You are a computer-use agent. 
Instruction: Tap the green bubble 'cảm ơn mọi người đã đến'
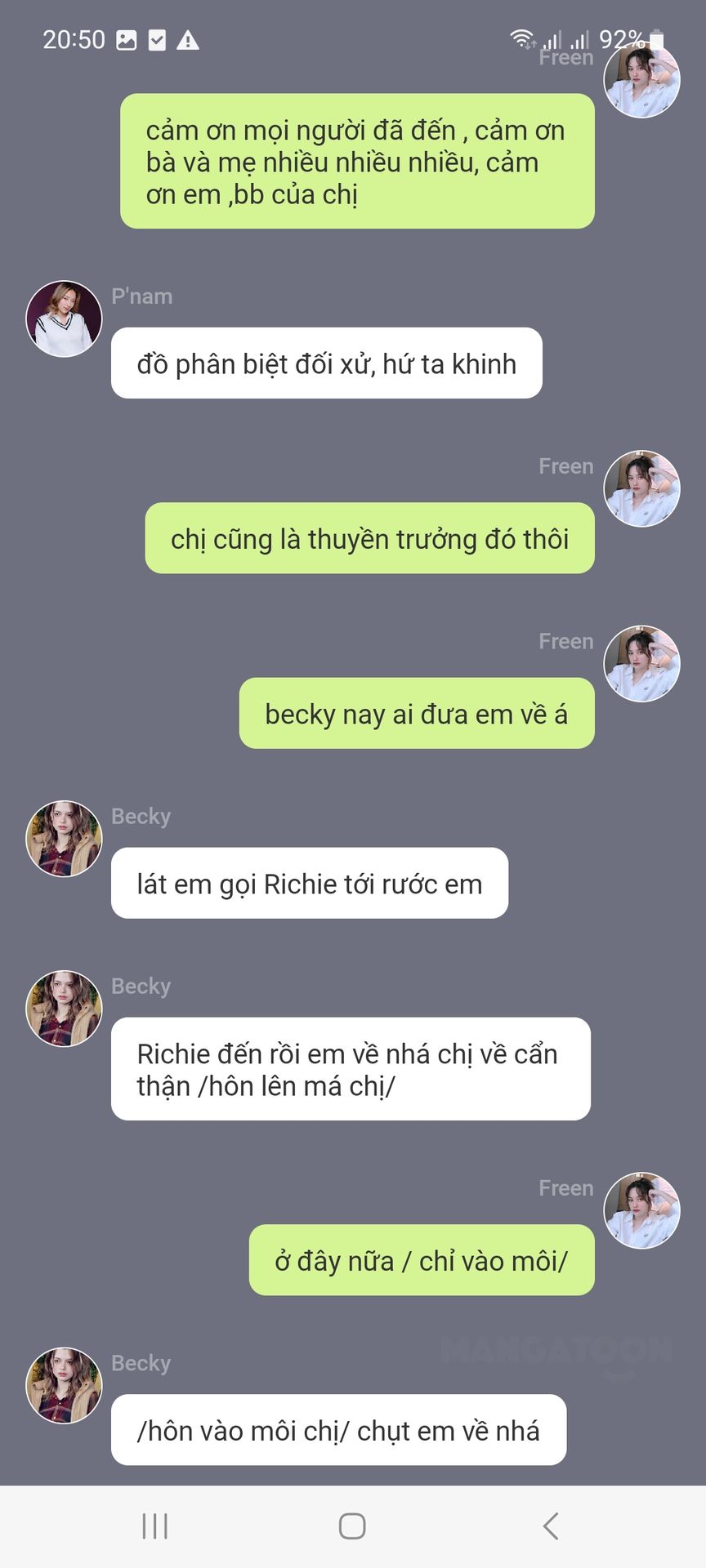pos(357,161)
